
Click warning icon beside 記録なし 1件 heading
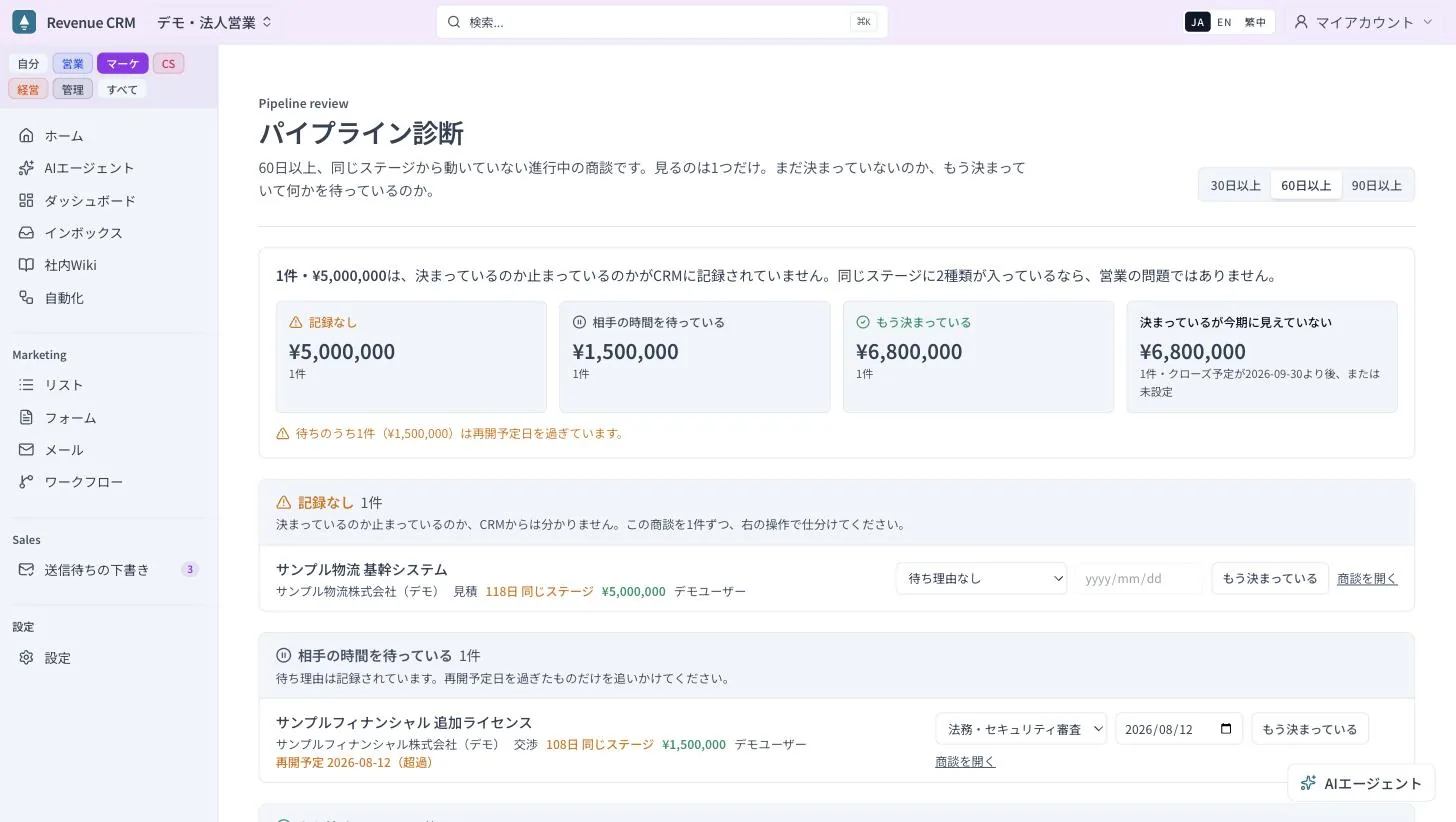click(x=284, y=502)
